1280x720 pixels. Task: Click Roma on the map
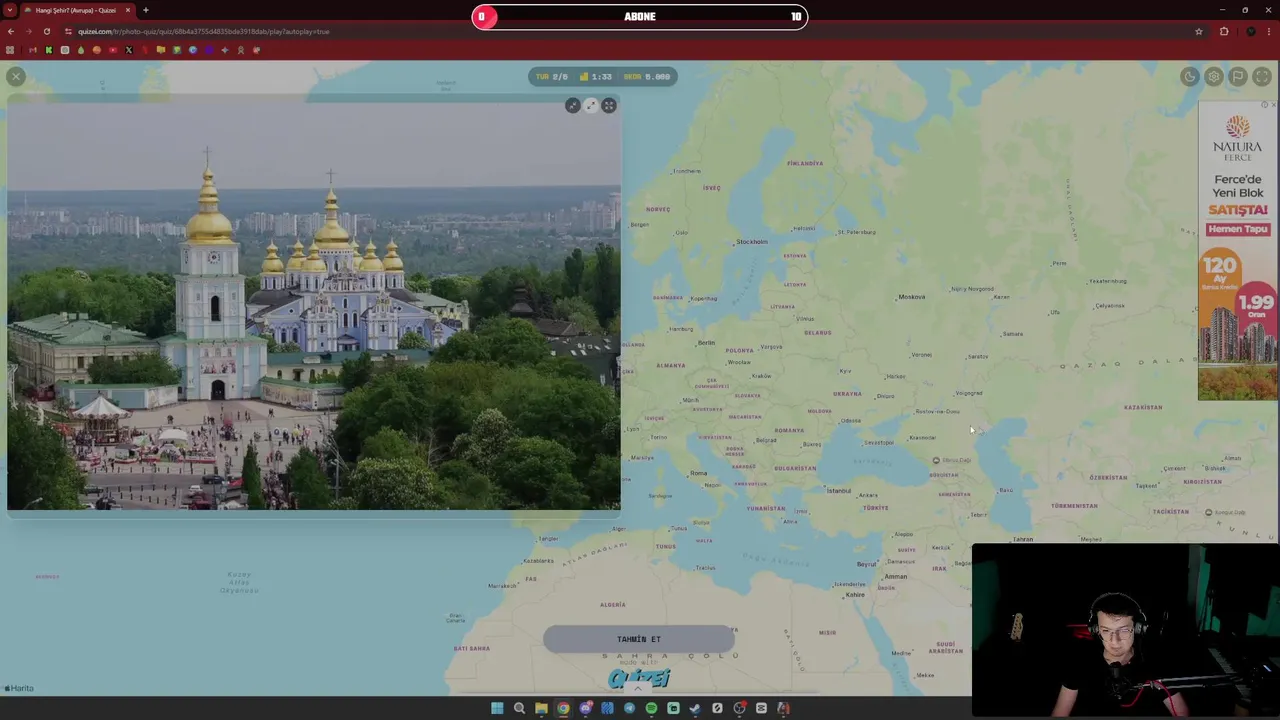tap(698, 474)
